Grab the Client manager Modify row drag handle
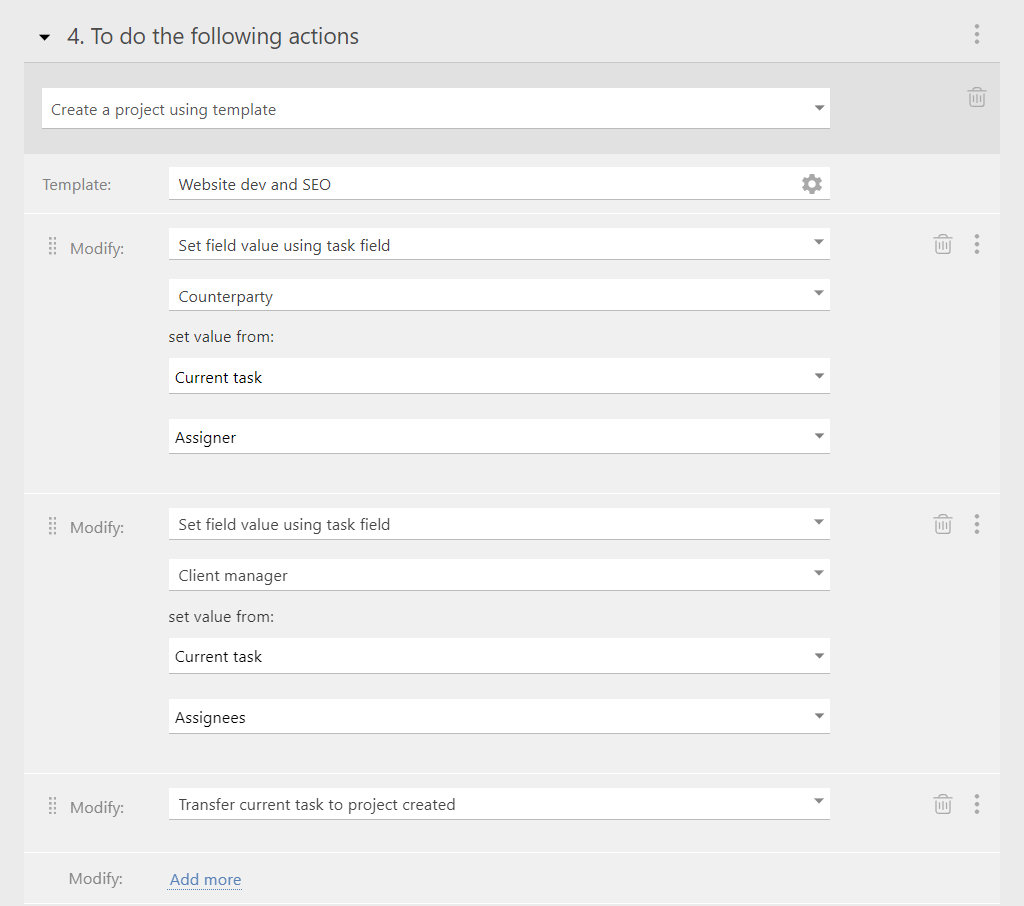The width and height of the screenshot is (1024, 906). [x=52, y=526]
